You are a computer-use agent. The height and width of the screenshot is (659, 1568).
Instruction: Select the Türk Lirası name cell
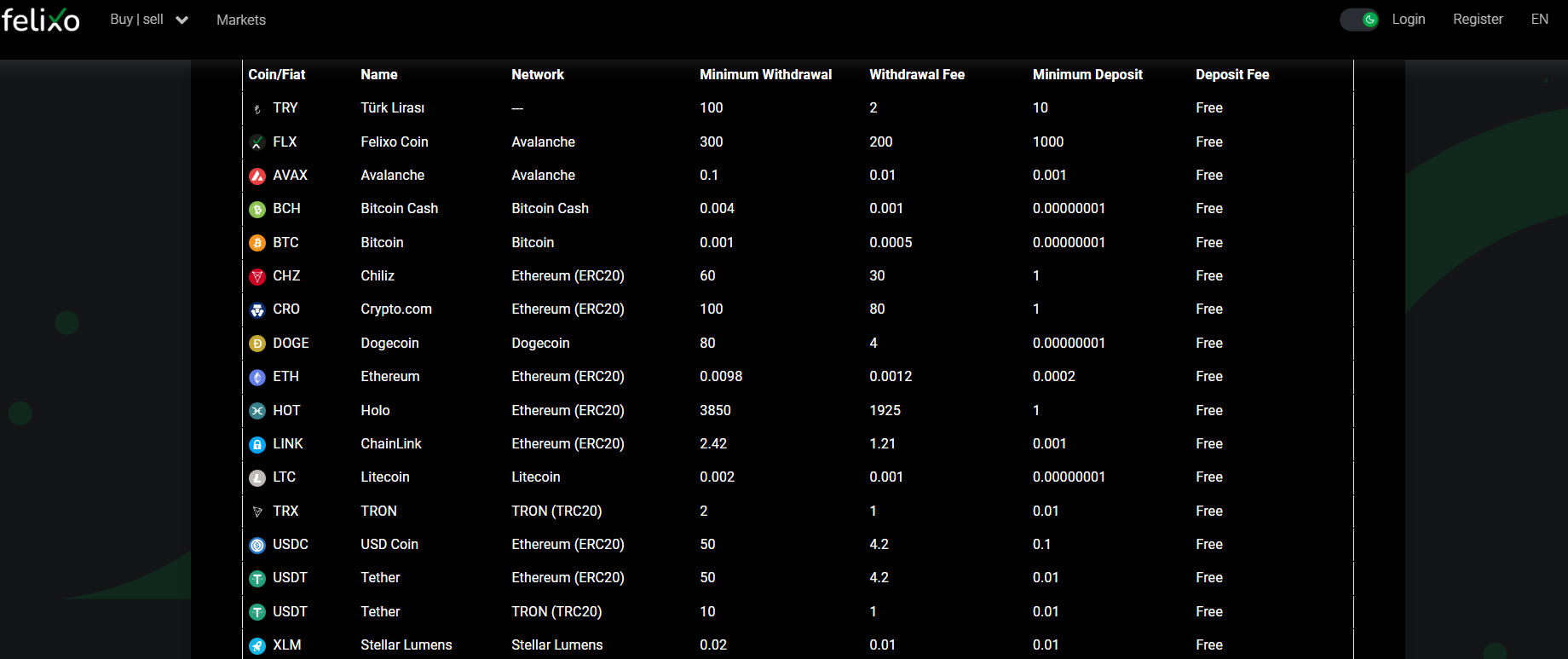point(393,107)
